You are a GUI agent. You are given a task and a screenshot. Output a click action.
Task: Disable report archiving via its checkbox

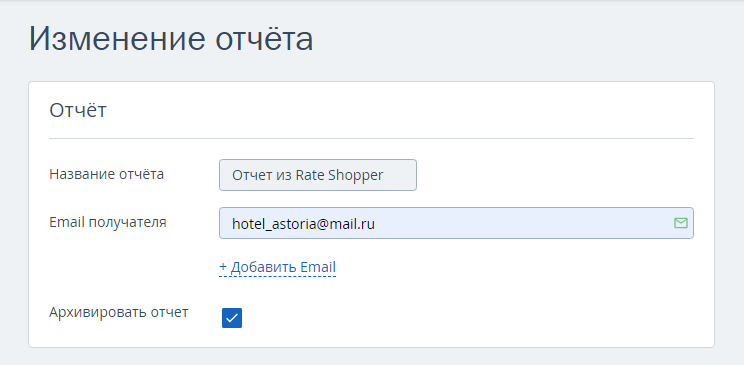(x=232, y=318)
